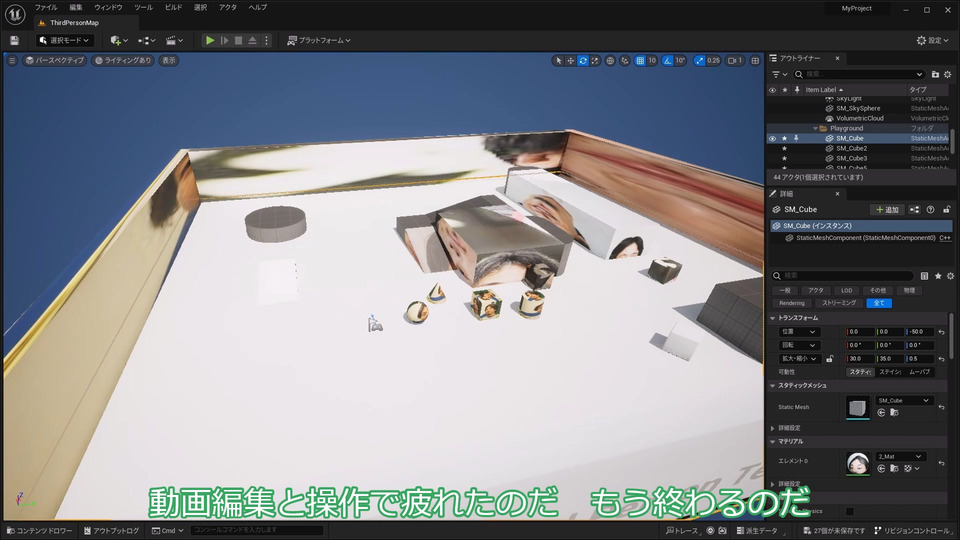Click the Outliner search field
This screenshot has width=960, height=540.
pos(858,74)
